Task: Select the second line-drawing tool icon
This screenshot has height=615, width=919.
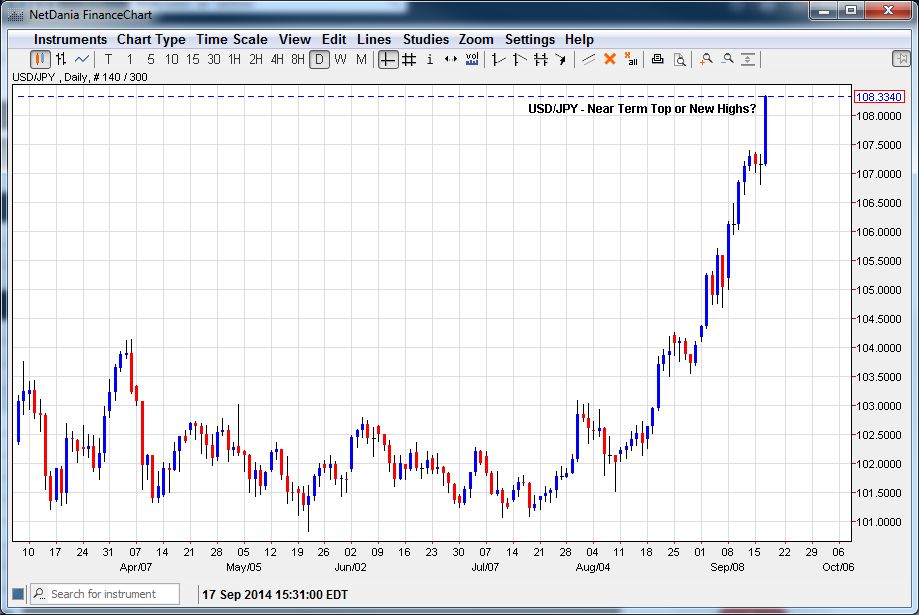Action: point(520,59)
